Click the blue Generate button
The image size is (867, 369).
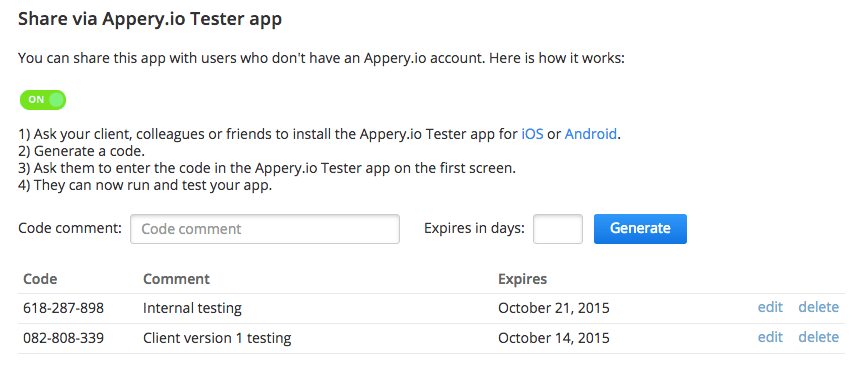click(640, 228)
